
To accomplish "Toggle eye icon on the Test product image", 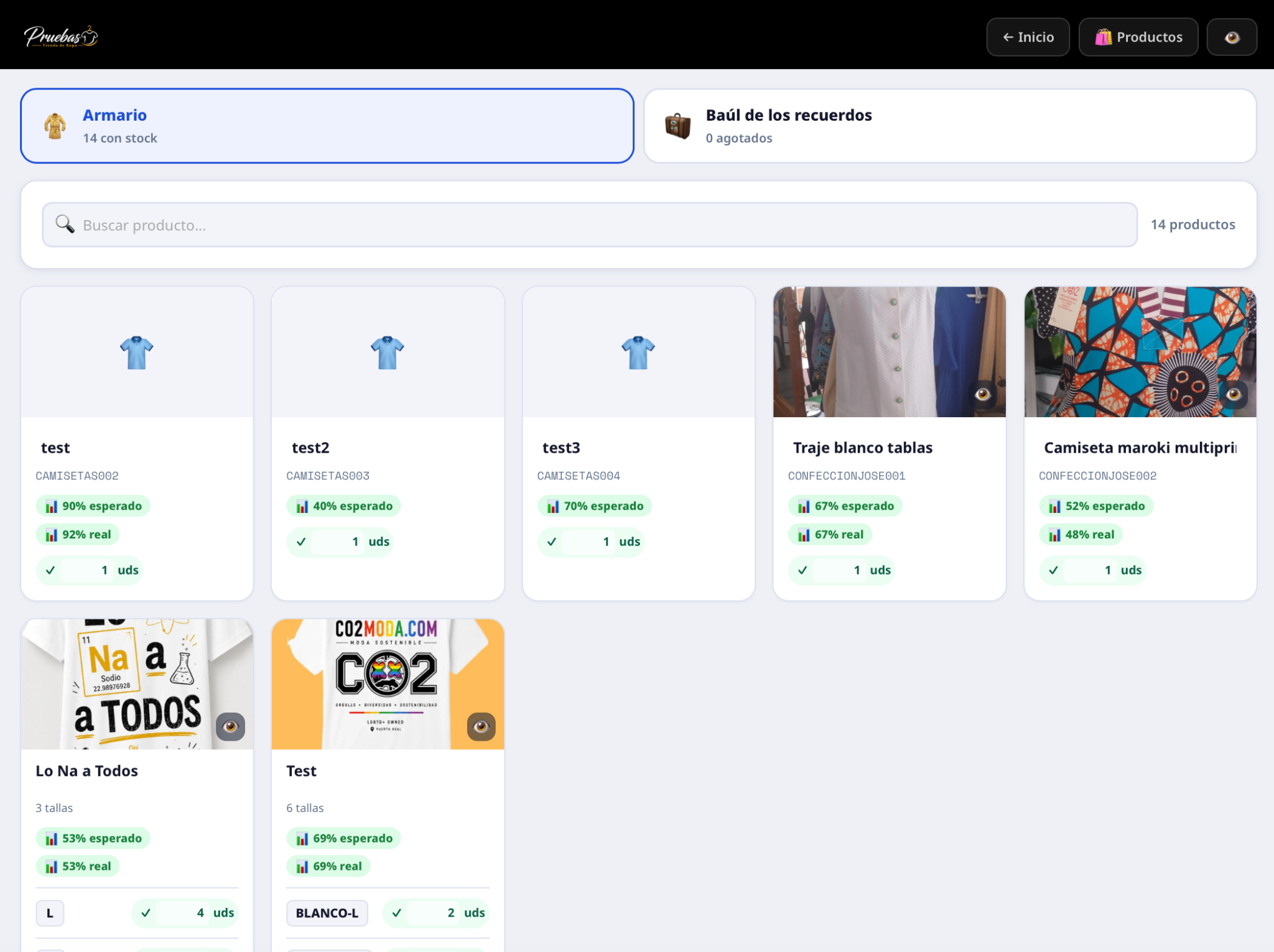I will pyautogui.click(x=481, y=726).
